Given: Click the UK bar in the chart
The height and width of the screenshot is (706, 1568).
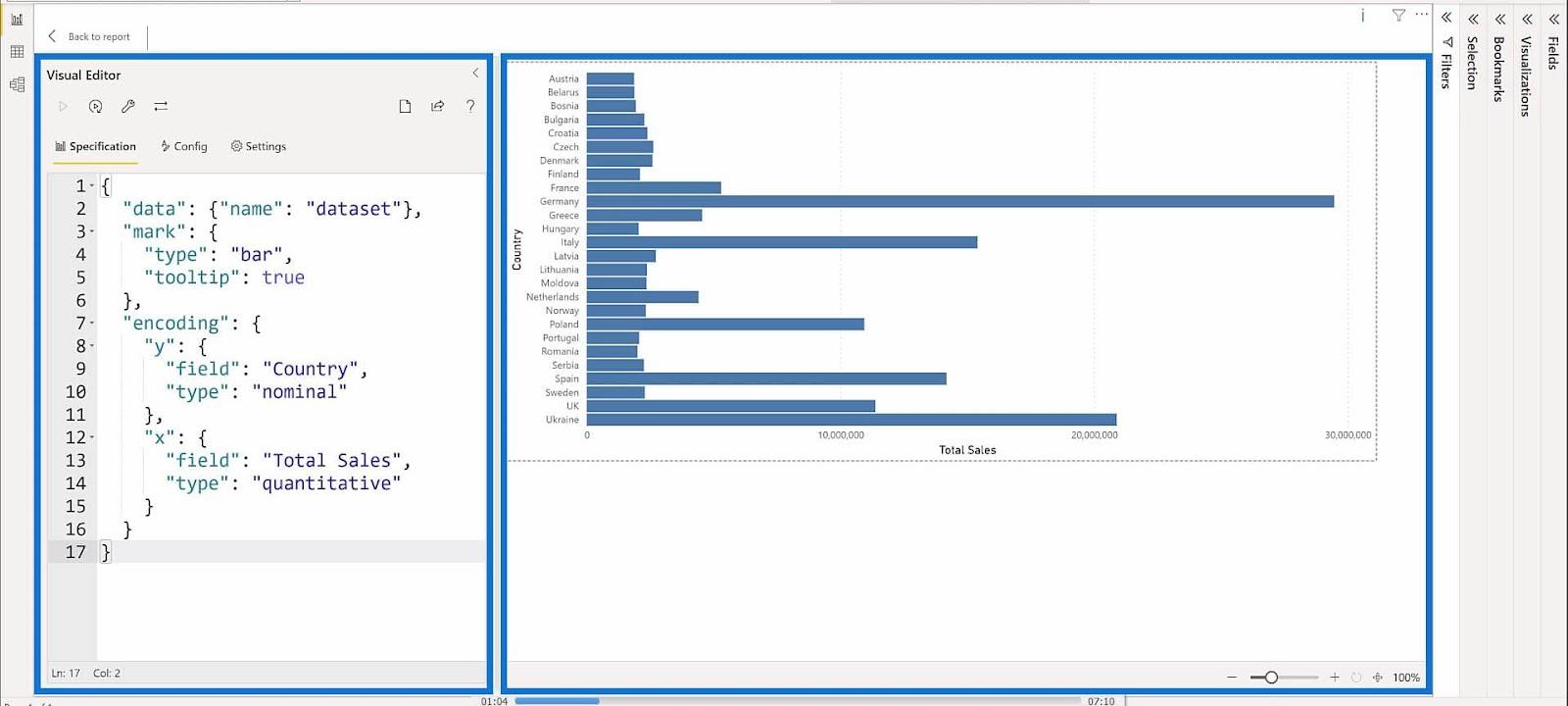Looking at the screenshot, I should tap(731, 406).
